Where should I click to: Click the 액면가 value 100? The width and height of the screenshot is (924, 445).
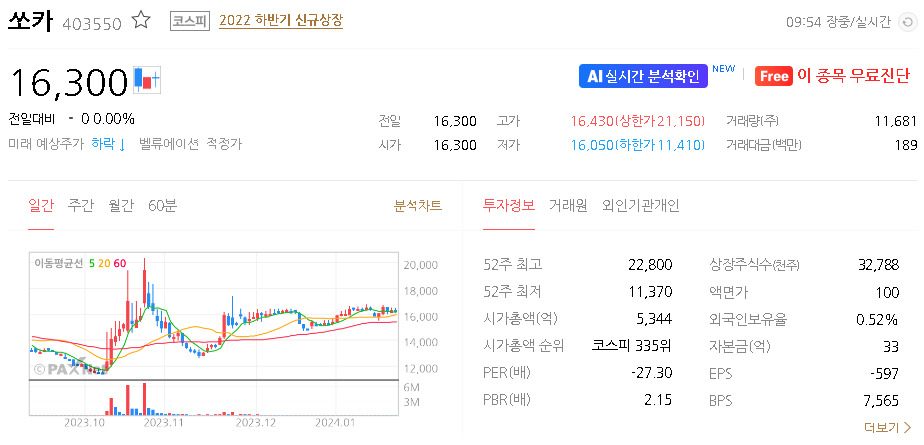pyautogui.click(x=888, y=292)
